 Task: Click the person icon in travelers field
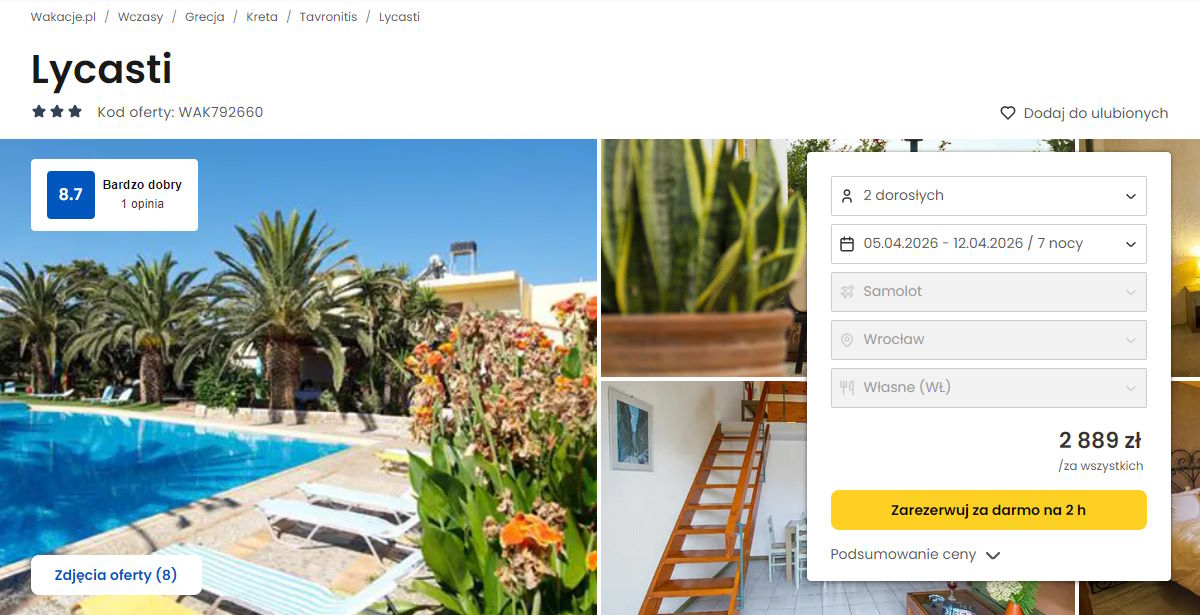click(847, 196)
